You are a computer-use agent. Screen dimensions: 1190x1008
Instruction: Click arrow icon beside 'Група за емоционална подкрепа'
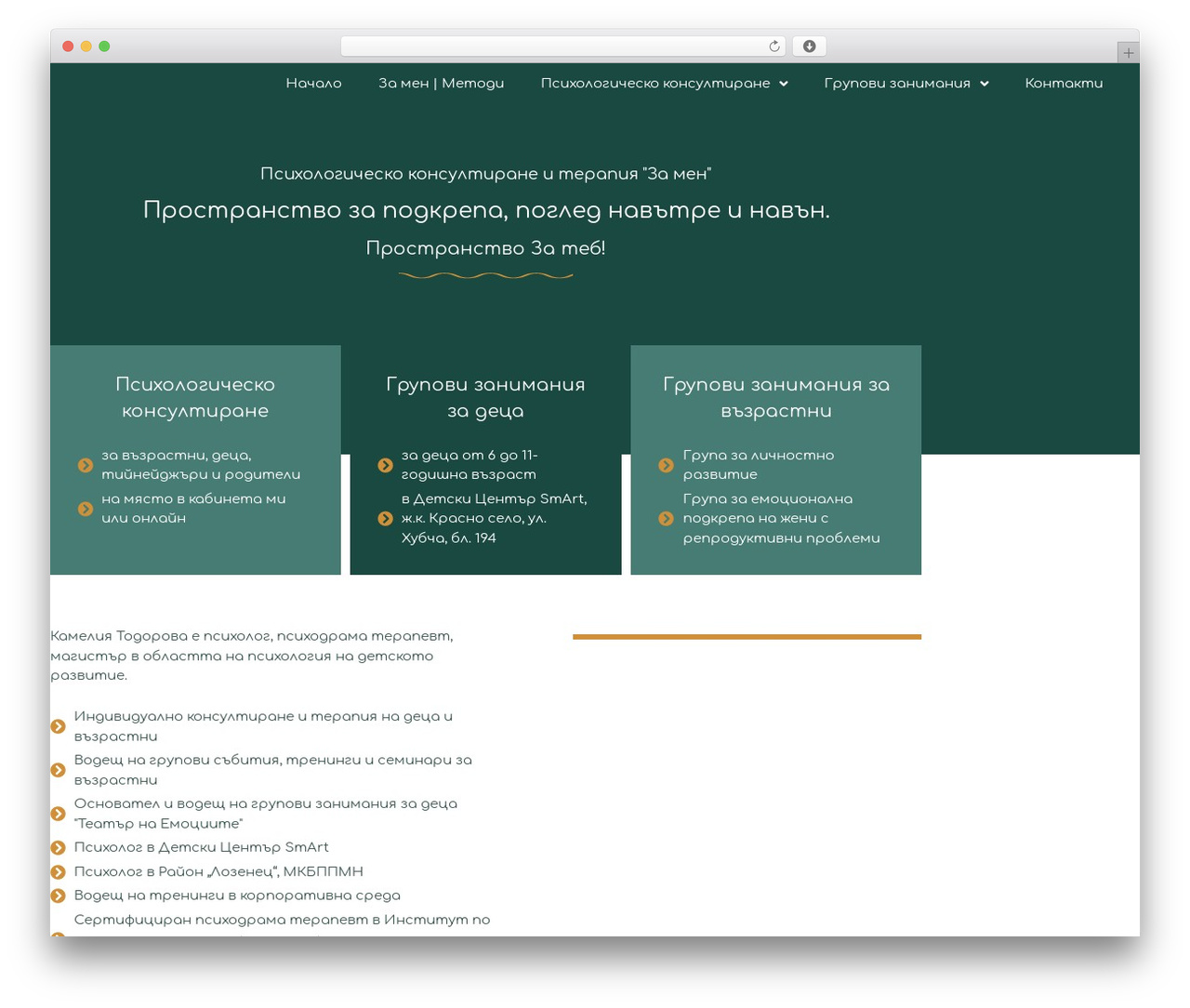pos(666,518)
